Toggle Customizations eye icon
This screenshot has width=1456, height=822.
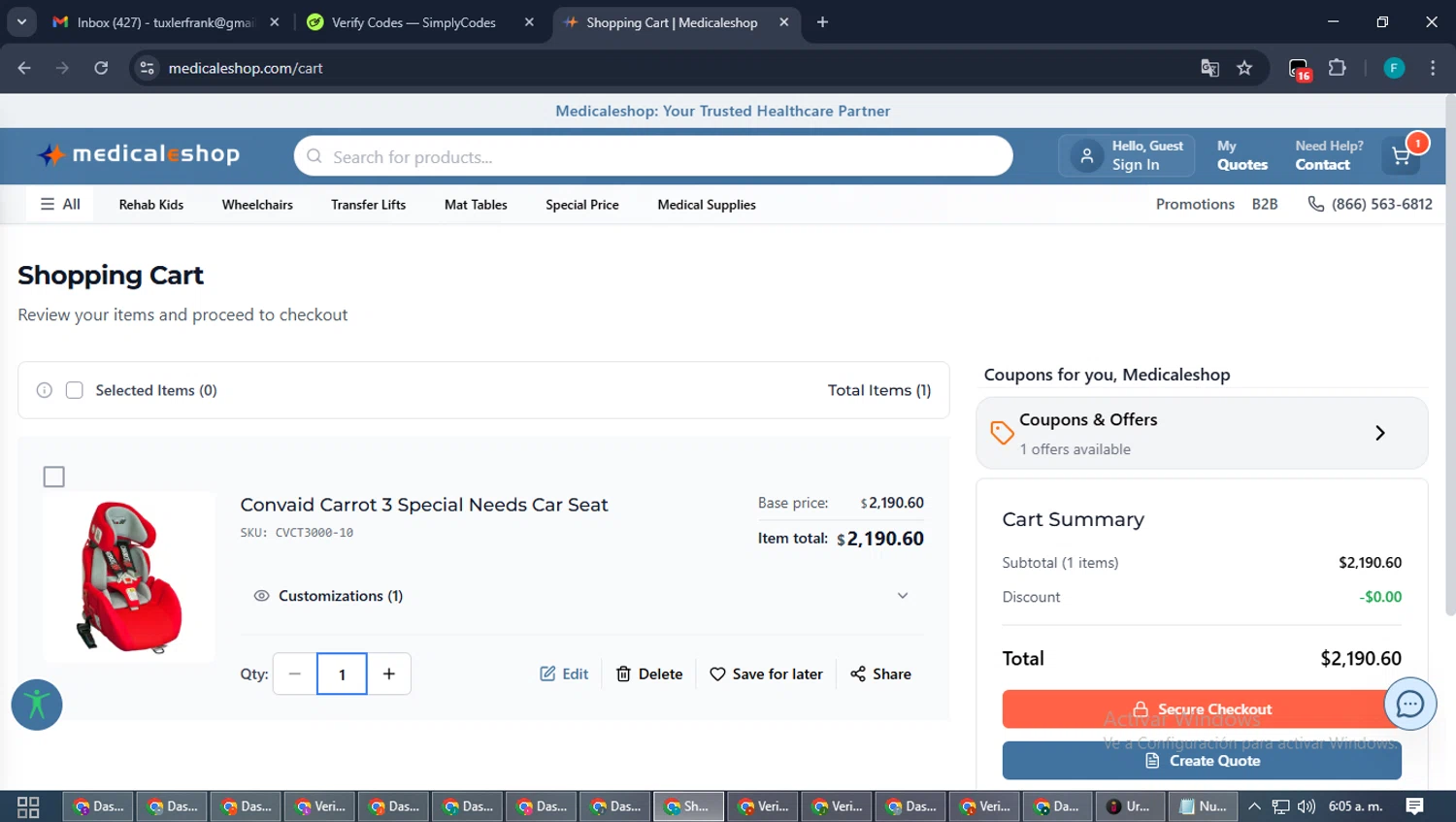pyautogui.click(x=261, y=596)
